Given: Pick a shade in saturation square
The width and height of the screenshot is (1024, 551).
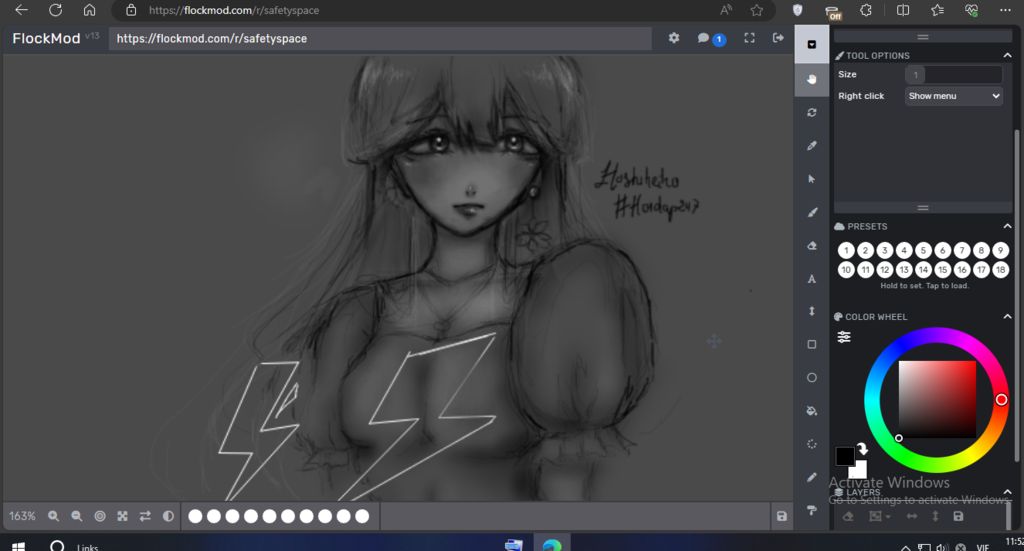Looking at the screenshot, I should tap(937, 399).
